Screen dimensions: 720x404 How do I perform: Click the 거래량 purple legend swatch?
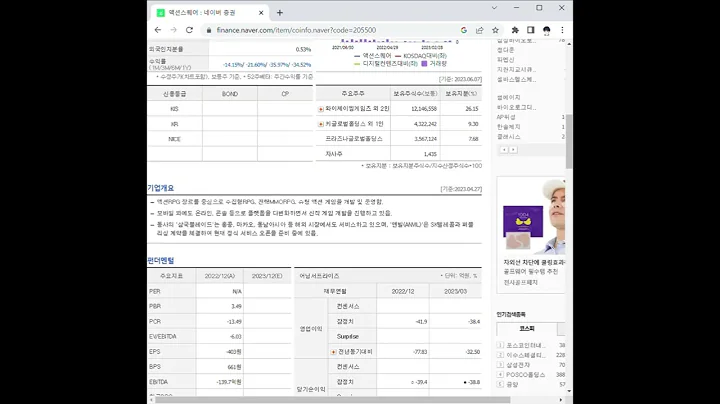pyautogui.click(x=424, y=64)
